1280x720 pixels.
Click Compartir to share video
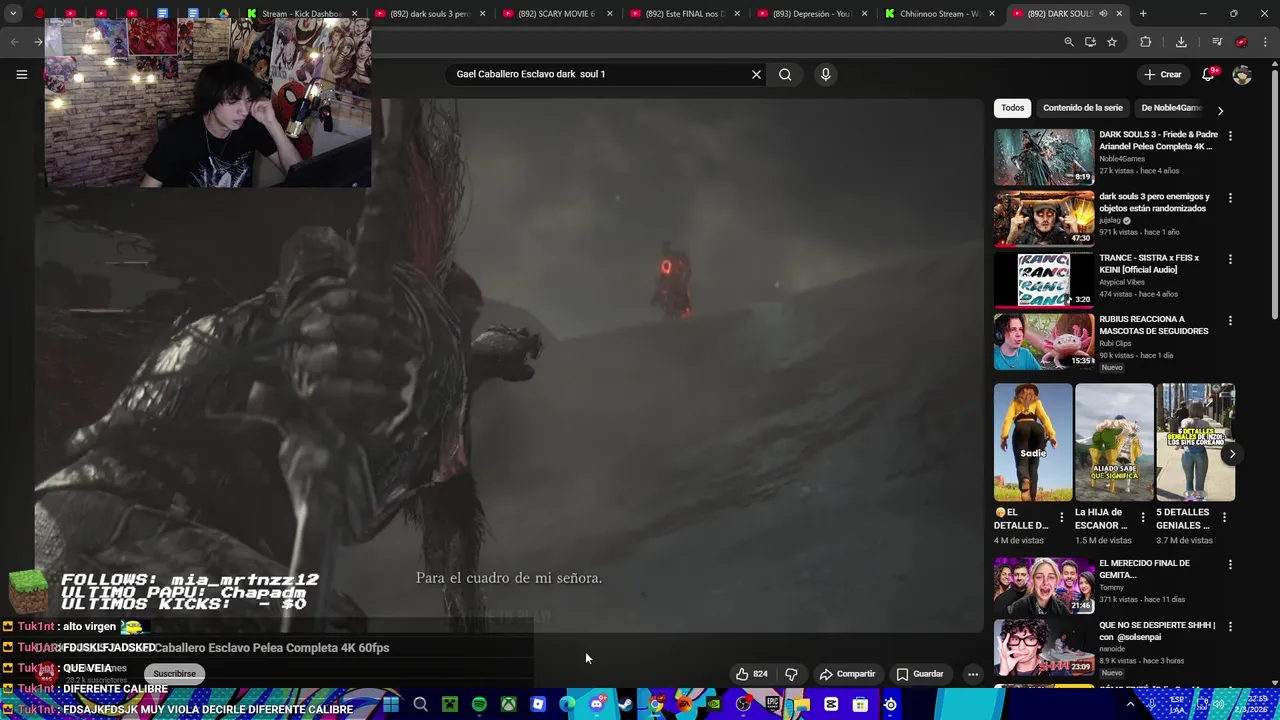coord(847,674)
